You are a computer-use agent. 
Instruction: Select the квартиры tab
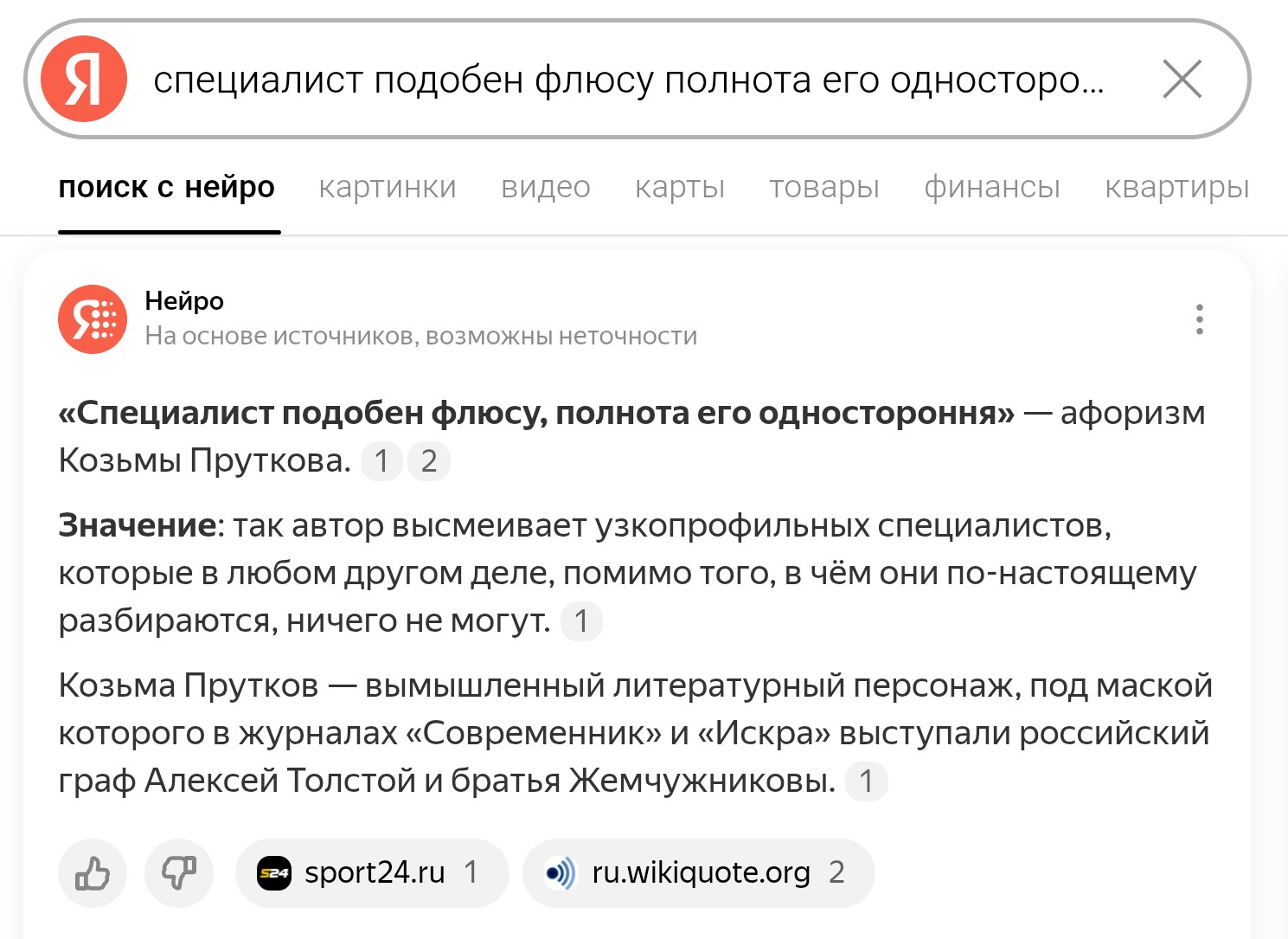(1177, 187)
